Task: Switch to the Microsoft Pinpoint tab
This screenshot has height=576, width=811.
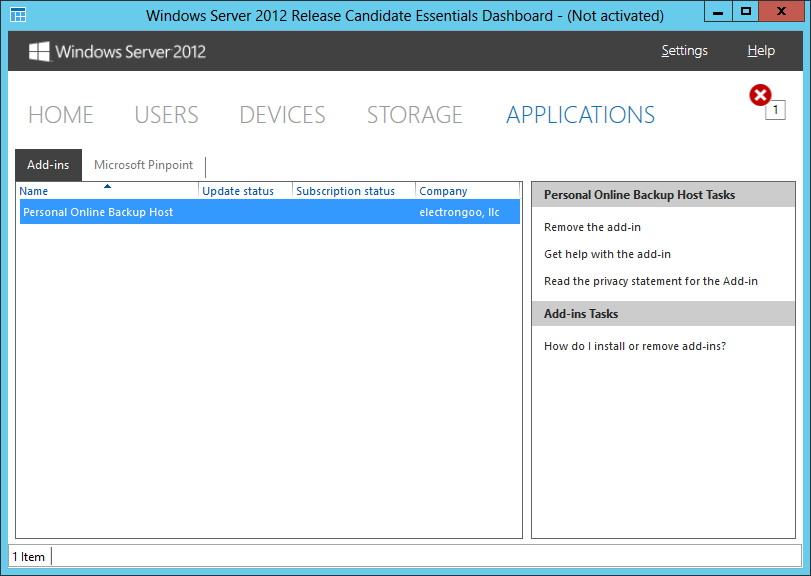Action: [x=143, y=165]
